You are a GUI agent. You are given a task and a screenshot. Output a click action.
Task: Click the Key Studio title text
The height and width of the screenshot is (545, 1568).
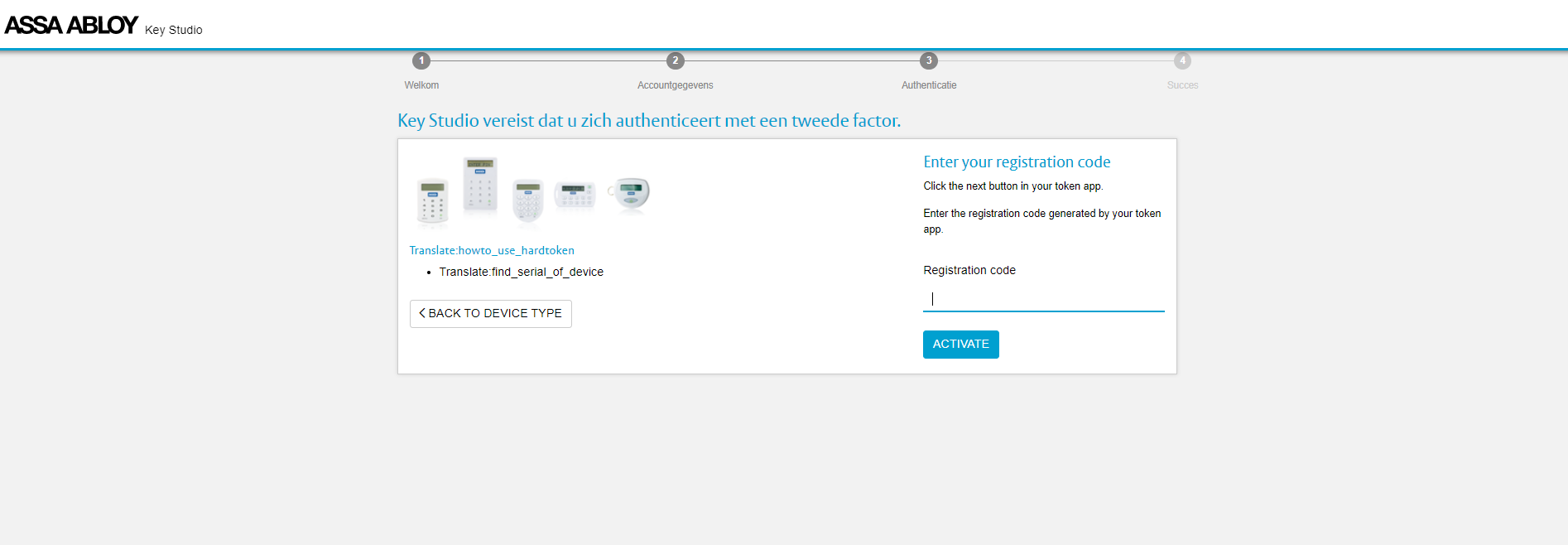pyautogui.click(x=173, y=30)
